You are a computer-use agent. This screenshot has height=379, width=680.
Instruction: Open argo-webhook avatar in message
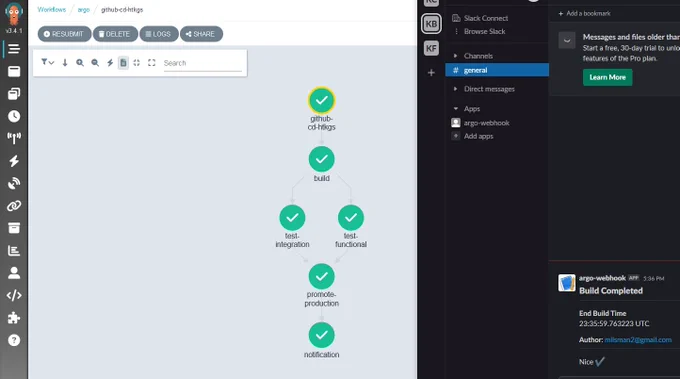[567, 283]
